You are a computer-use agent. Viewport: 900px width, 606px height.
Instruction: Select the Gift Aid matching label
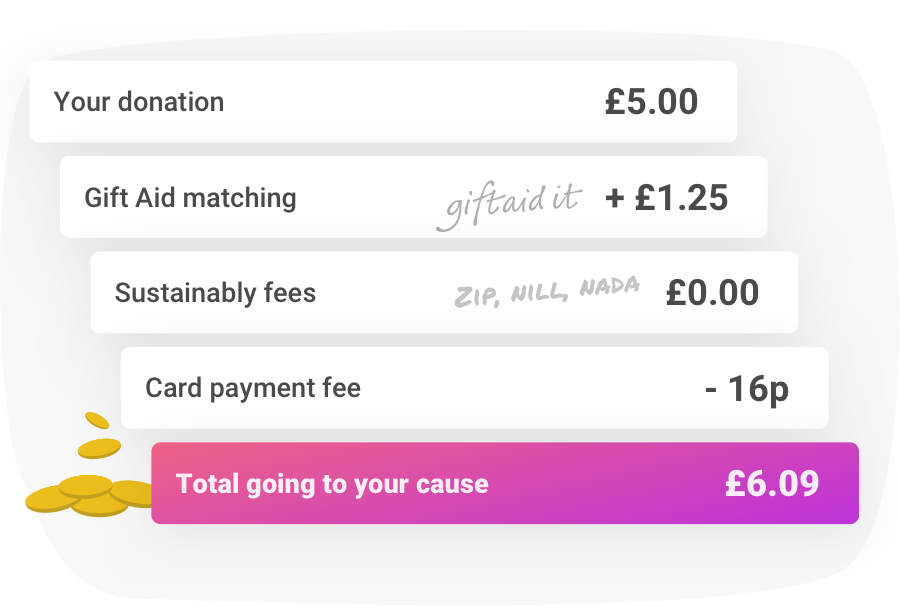click(x=191, y=198)
